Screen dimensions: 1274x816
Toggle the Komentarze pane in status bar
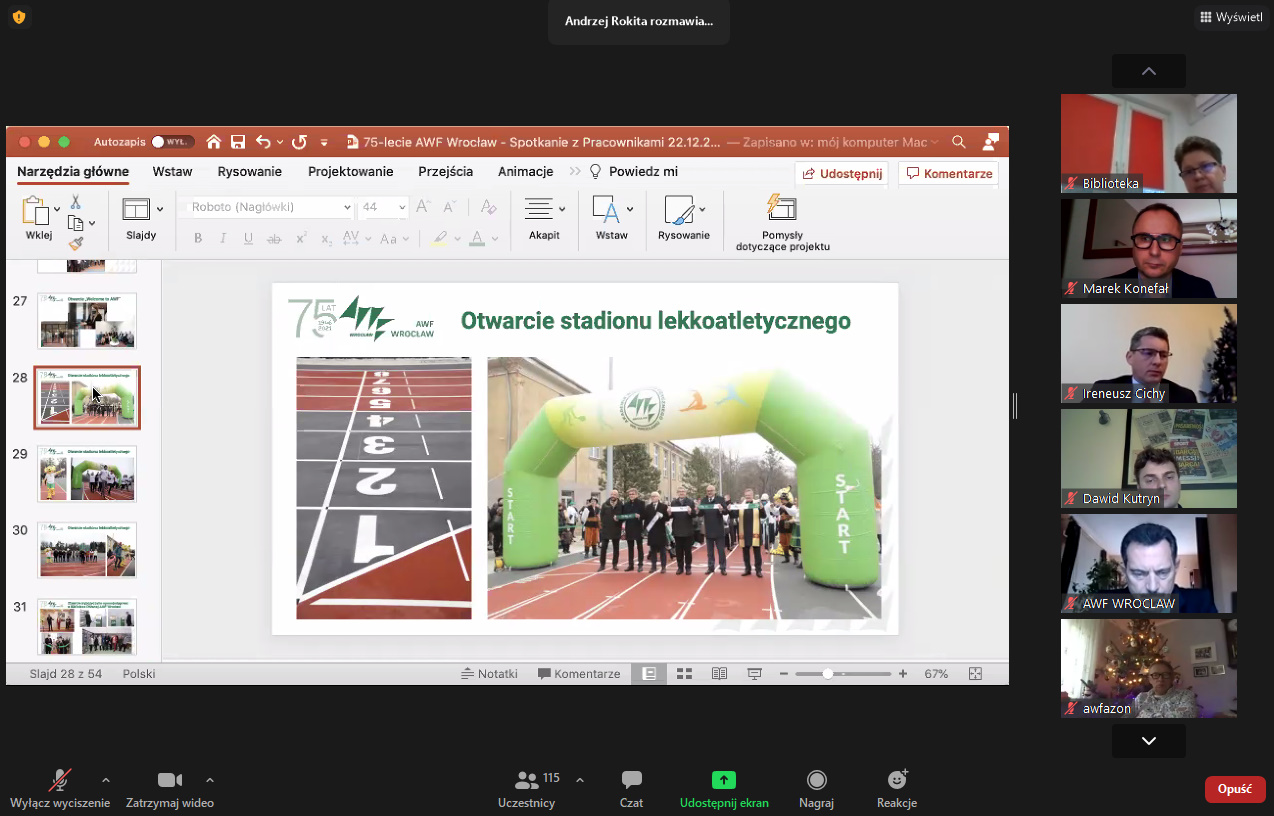click(579, 674)
